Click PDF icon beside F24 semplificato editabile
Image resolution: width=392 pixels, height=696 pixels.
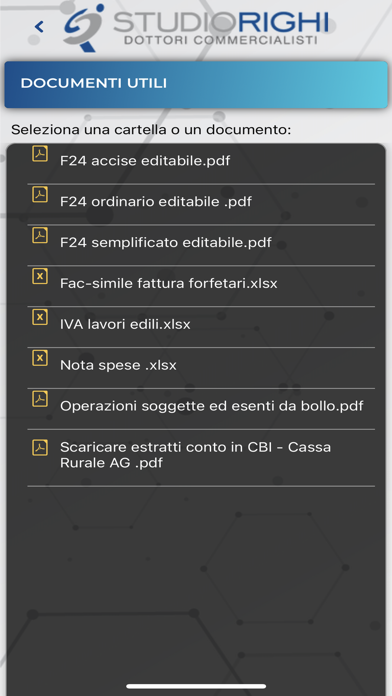(40, 235)
